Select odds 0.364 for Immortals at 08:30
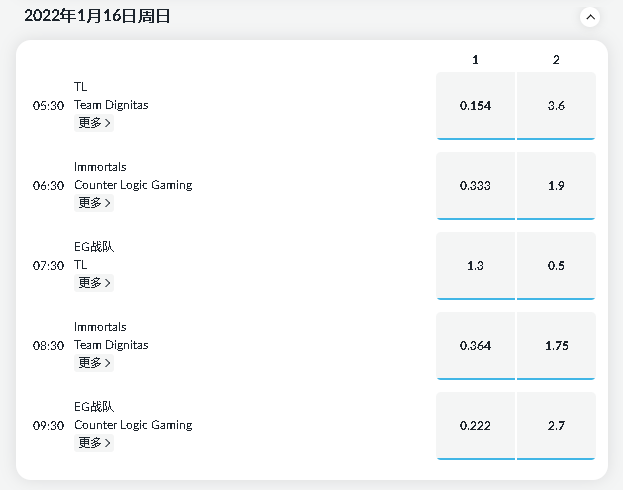This screenshot has height=490, width=623. point(475,346)
